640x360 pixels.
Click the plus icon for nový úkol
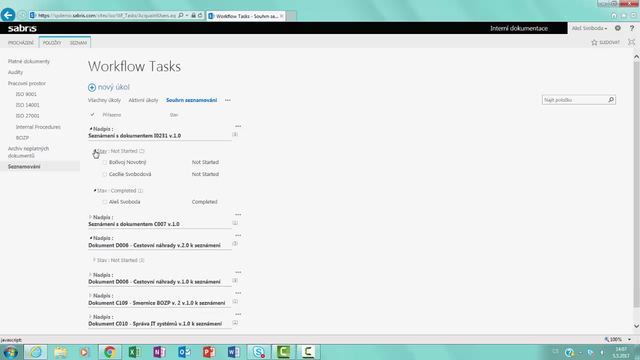[x=92, y=87]
